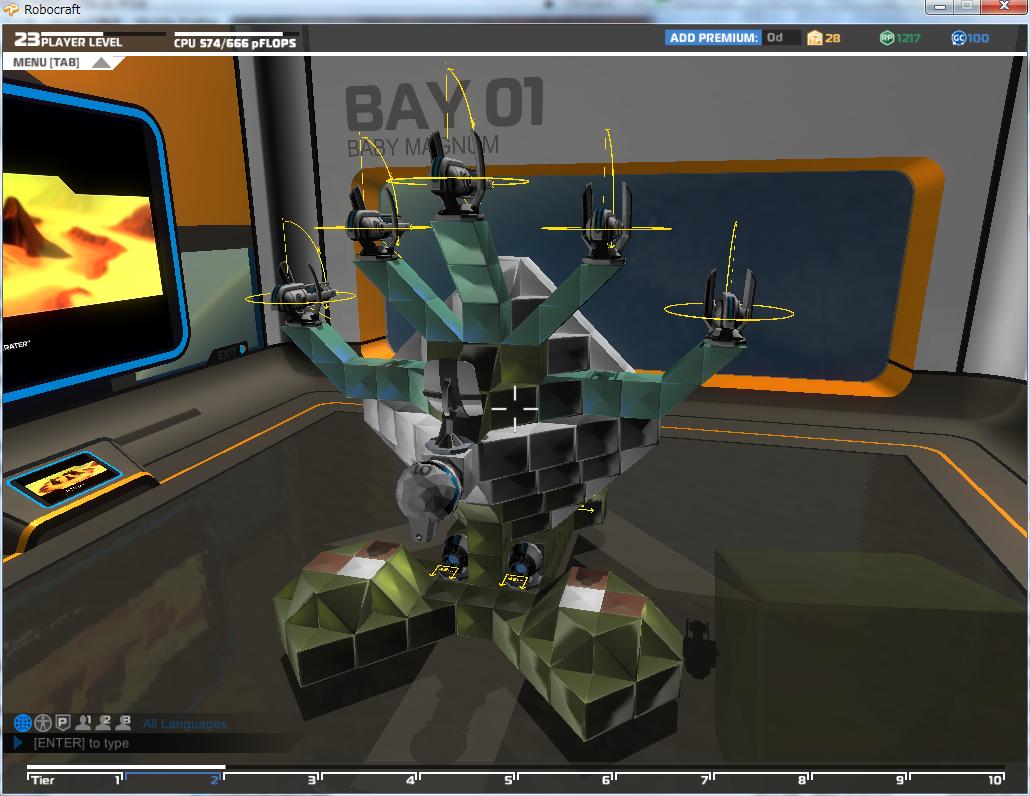
Task: Click the RP balance 1217
Action: coord(908,38)
